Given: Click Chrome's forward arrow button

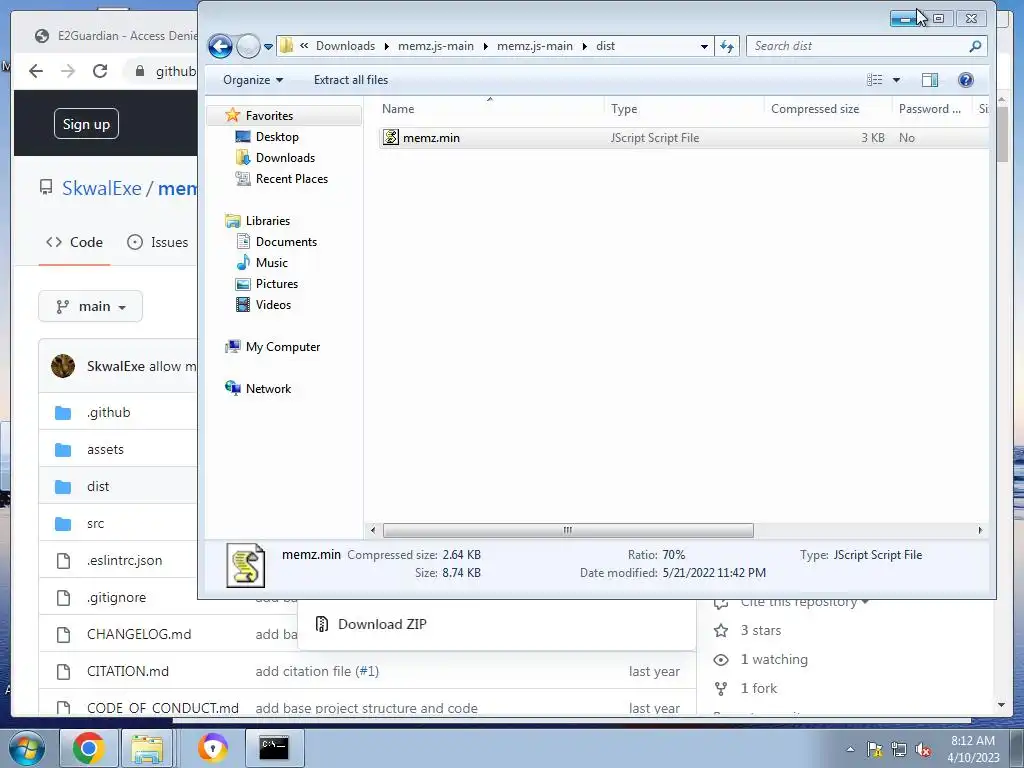Looking at the screenshot, I should (68, 71).
